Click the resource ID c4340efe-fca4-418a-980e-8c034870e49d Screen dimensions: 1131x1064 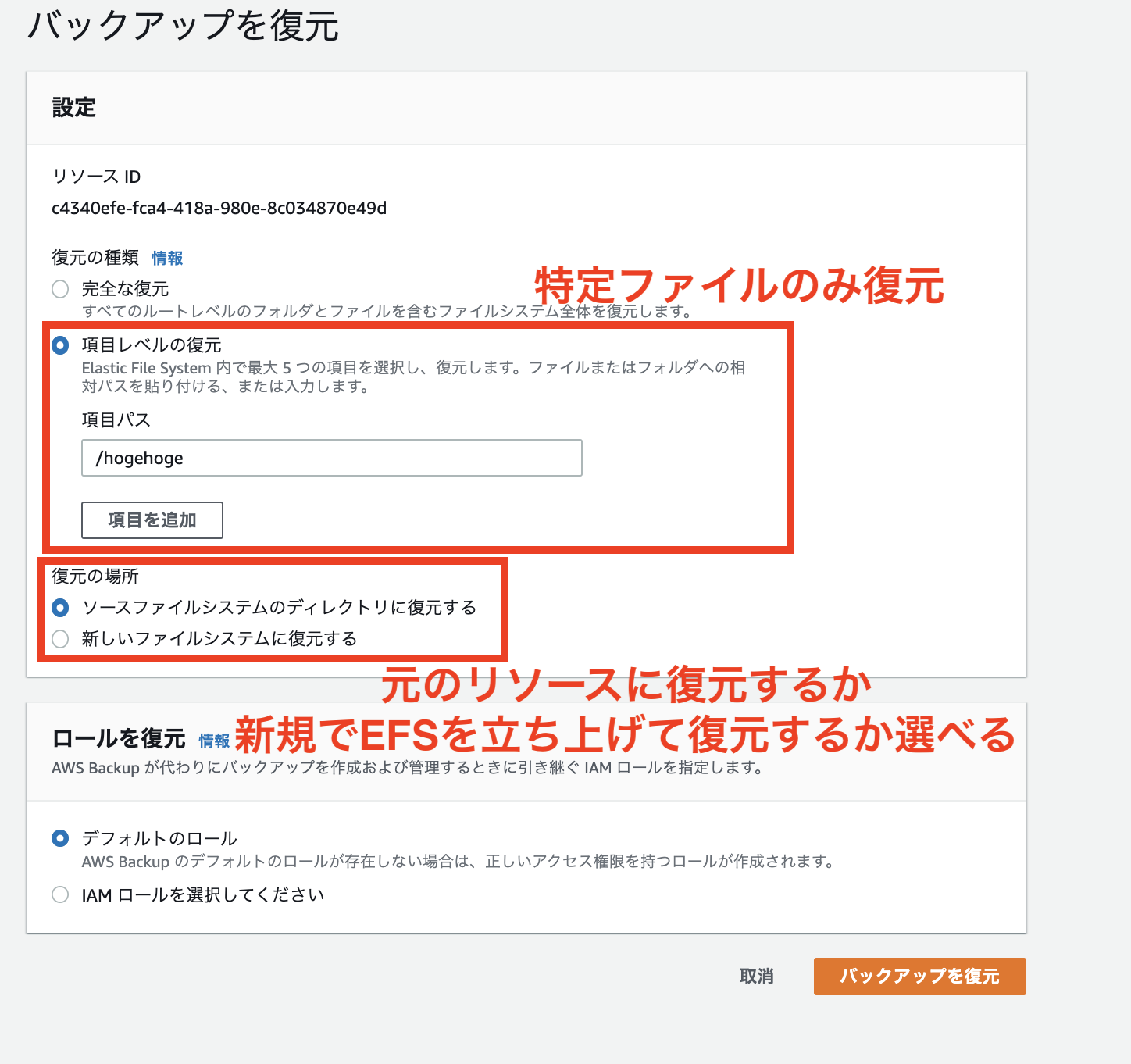coord(219,208)
